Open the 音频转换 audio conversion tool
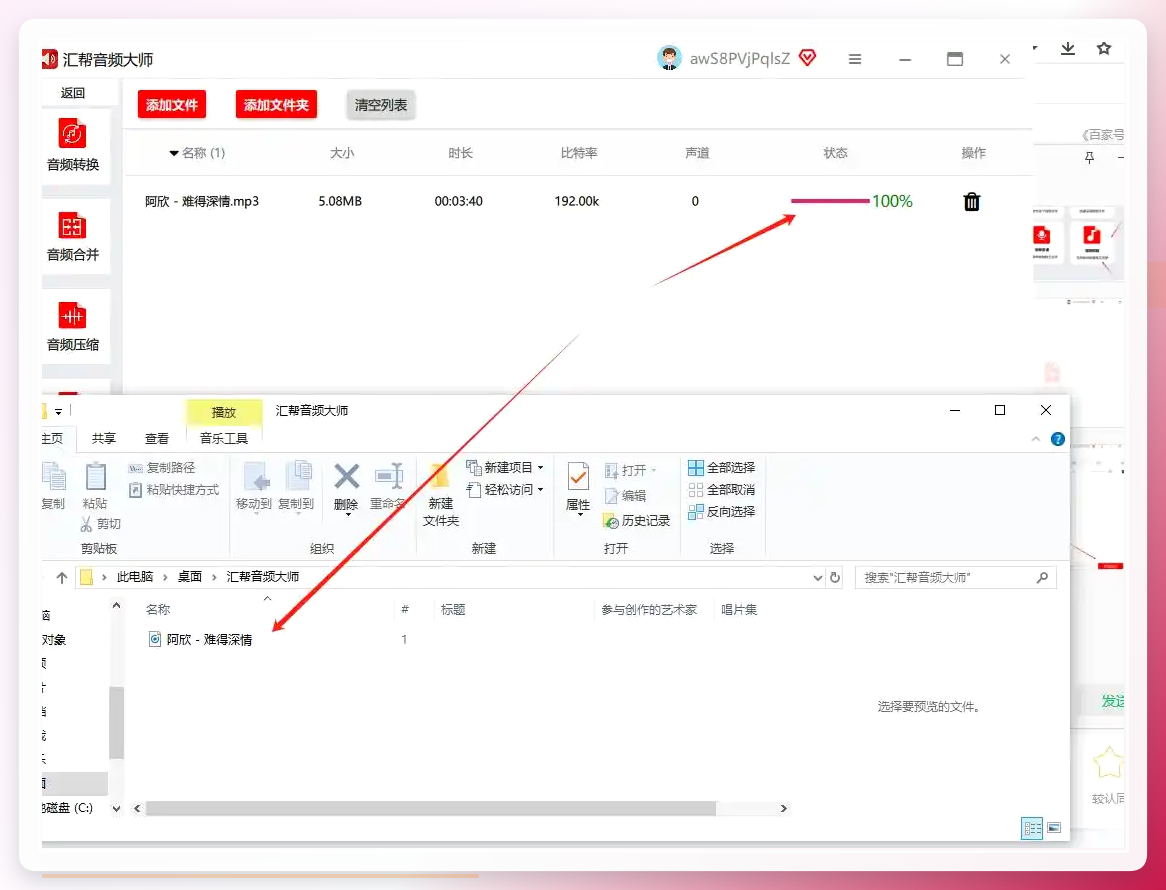Screen dimensions: 1166x890 click(x=73, y=146)
